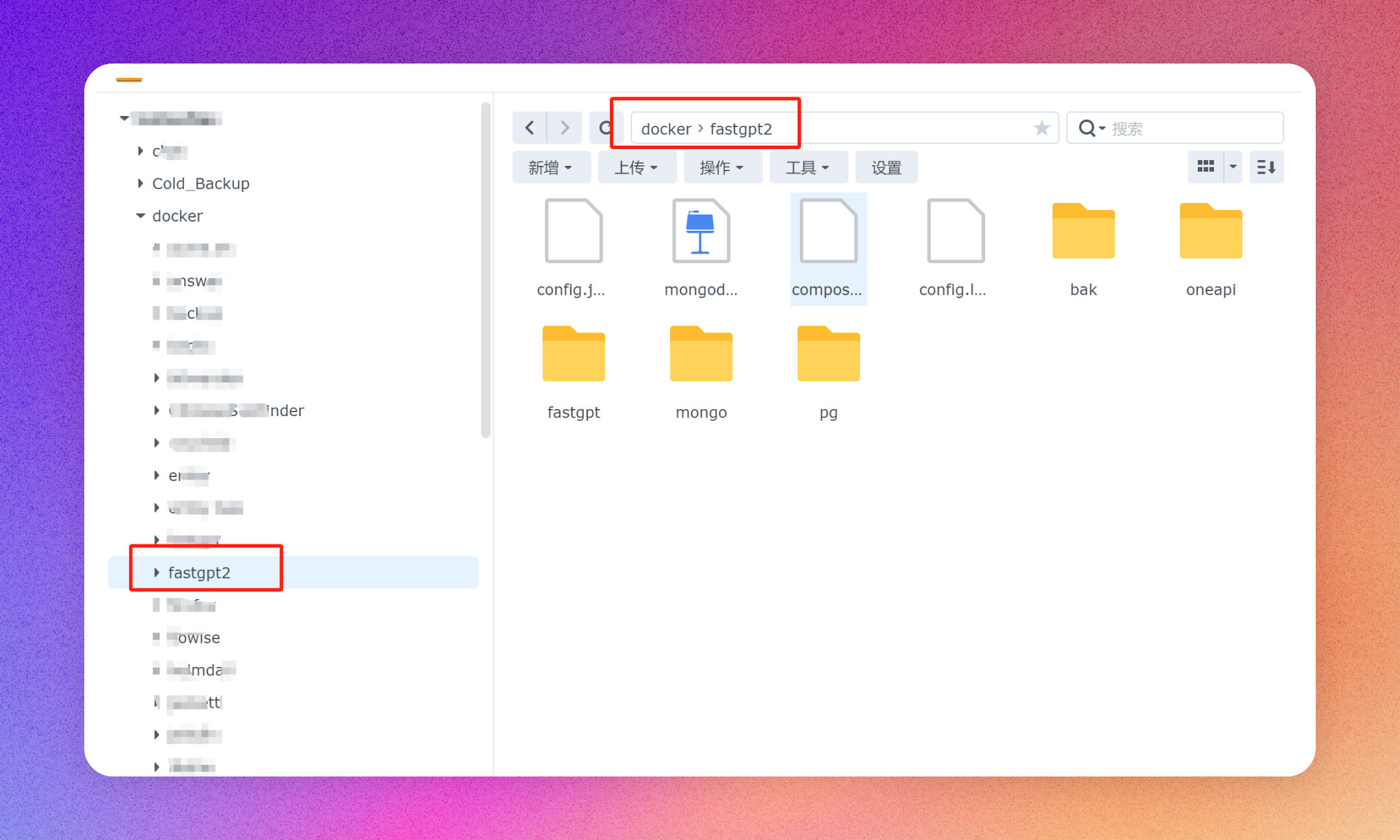
Task: Select the mongo folder icon
Action: click(701, 353)
